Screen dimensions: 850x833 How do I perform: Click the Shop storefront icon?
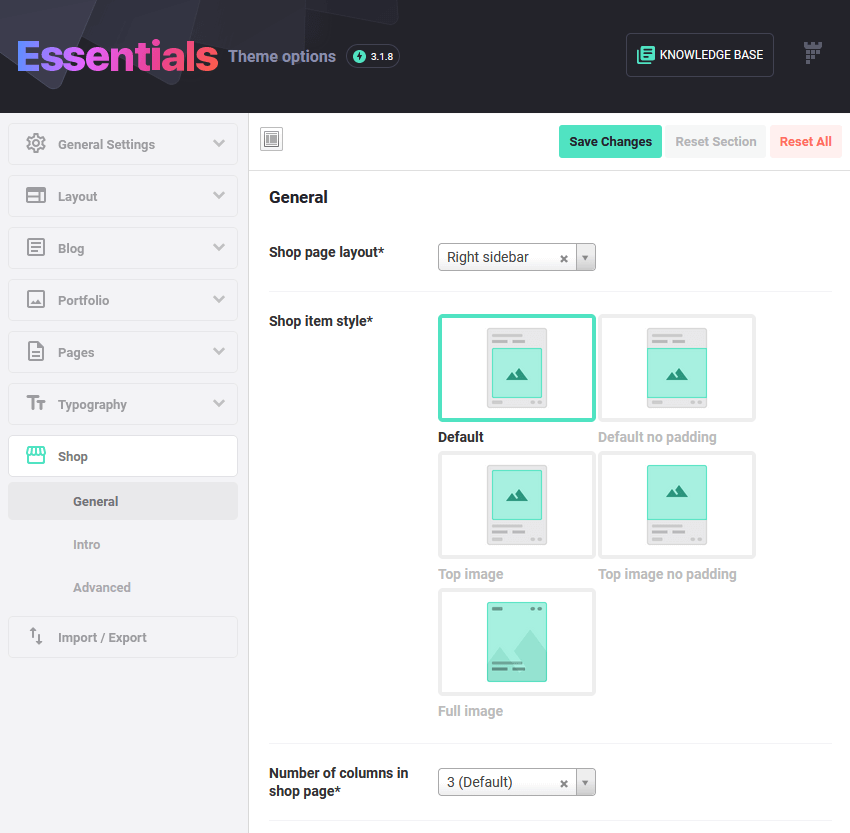[x=36, y=456]
